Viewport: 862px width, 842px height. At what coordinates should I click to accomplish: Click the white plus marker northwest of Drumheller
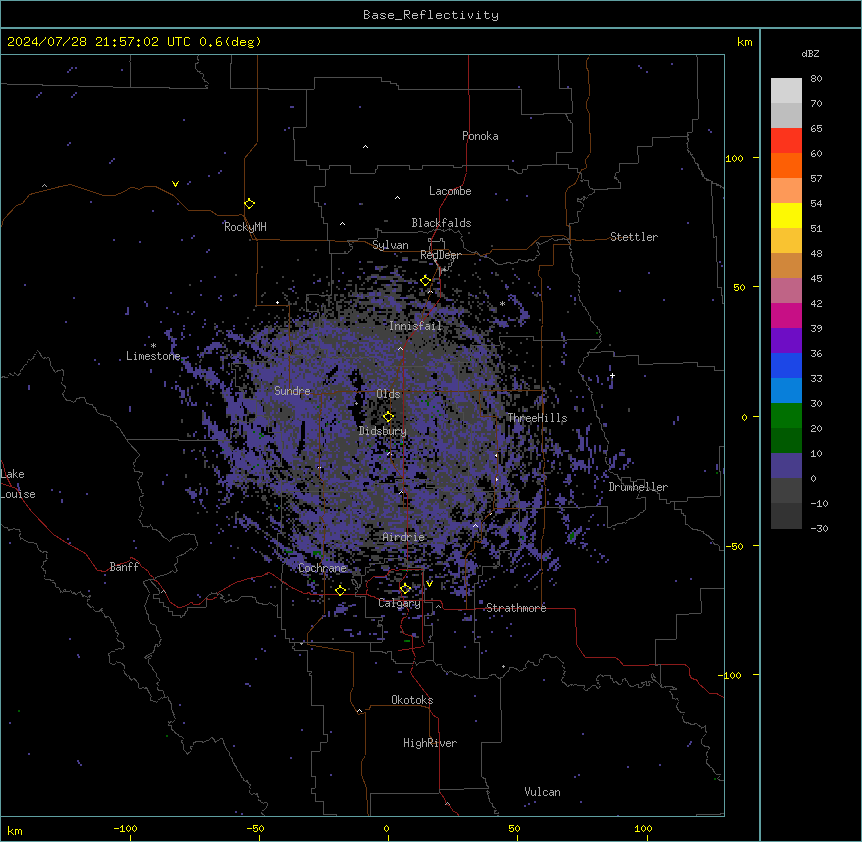pos(612,376)
